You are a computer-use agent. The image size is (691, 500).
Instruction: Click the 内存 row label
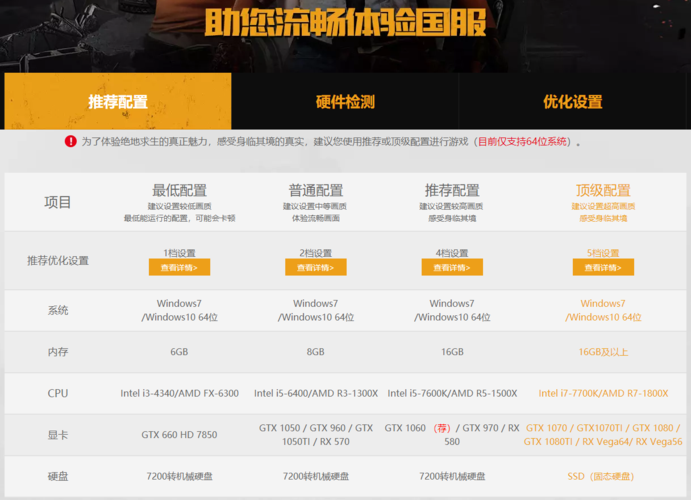click(x=58, y=352)
